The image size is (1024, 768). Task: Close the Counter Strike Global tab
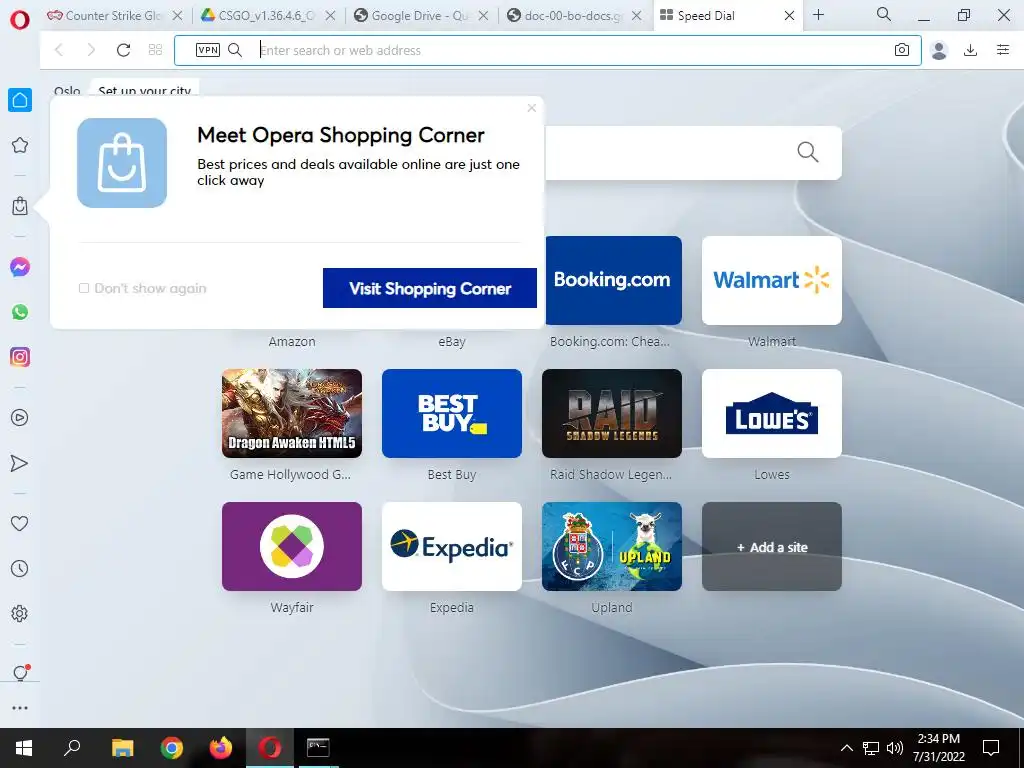177,16
